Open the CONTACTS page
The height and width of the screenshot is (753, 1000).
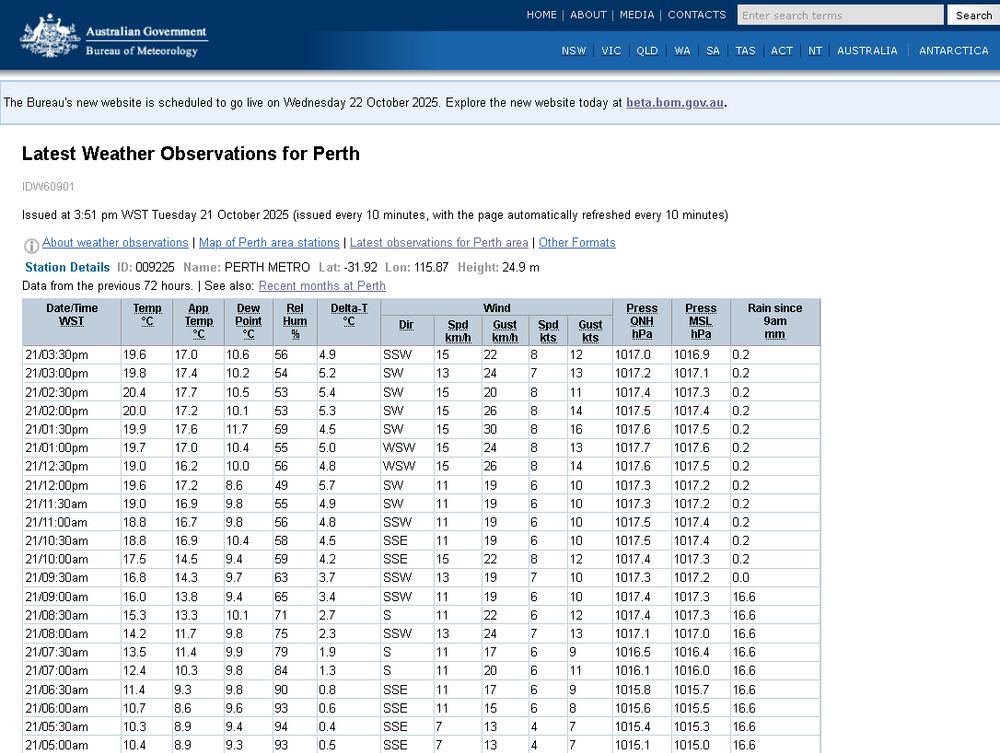696,15
